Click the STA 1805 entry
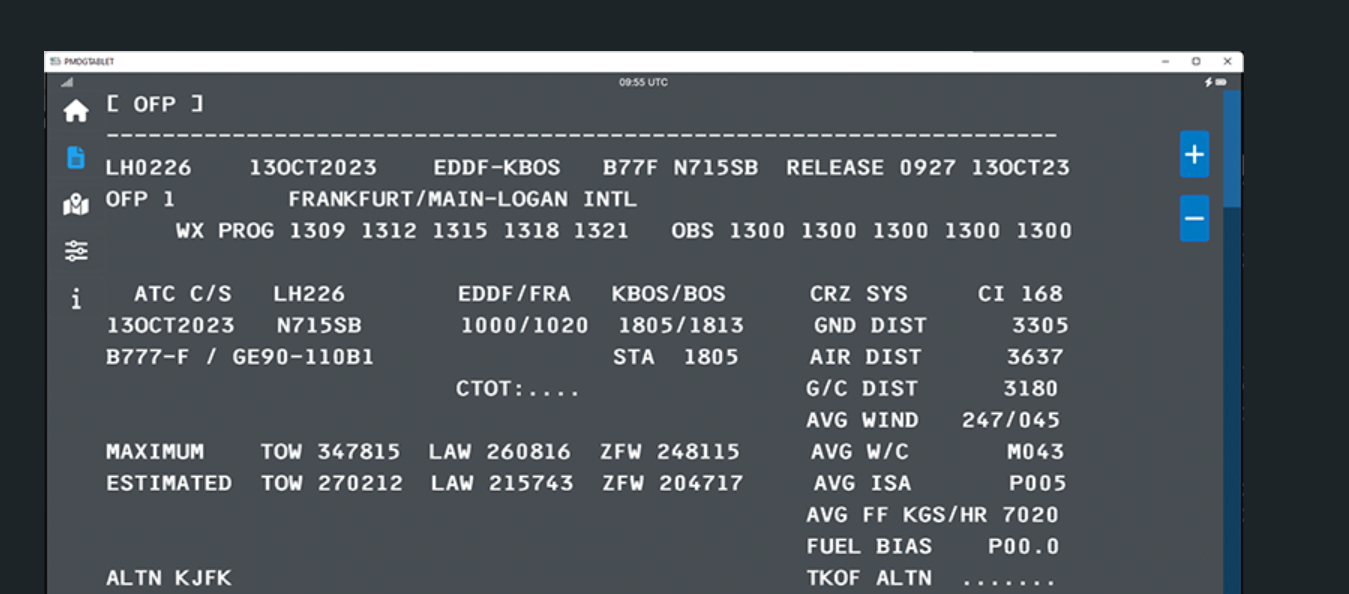1349x594 pixels. click(x=676, y=357)
